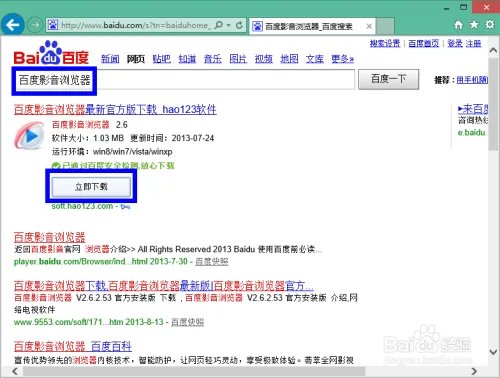Open the browser Tools gear icon
This screenshot has height=378, width=500.
[489, 24]
